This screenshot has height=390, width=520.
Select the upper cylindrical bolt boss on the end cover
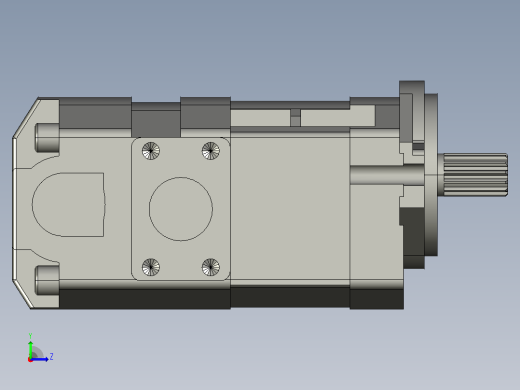coord(47,138)
